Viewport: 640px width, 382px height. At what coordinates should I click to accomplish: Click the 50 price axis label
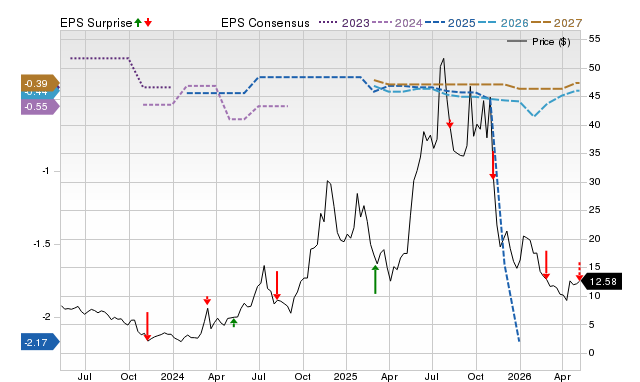pos(594,67)
